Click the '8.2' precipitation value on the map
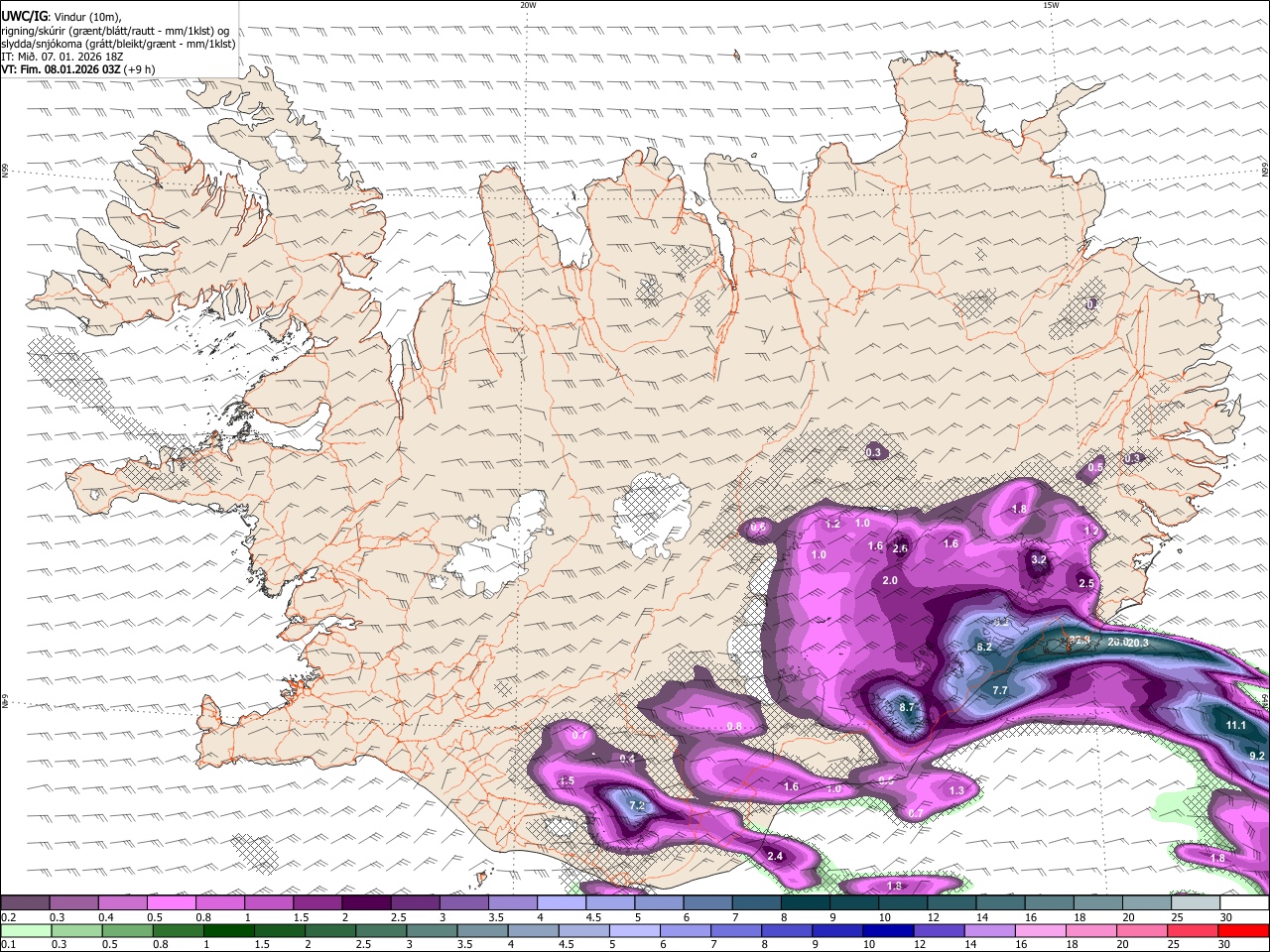The width and height of the screenshot is (1270, 952). pyautogui.click(x=984, y=647)
